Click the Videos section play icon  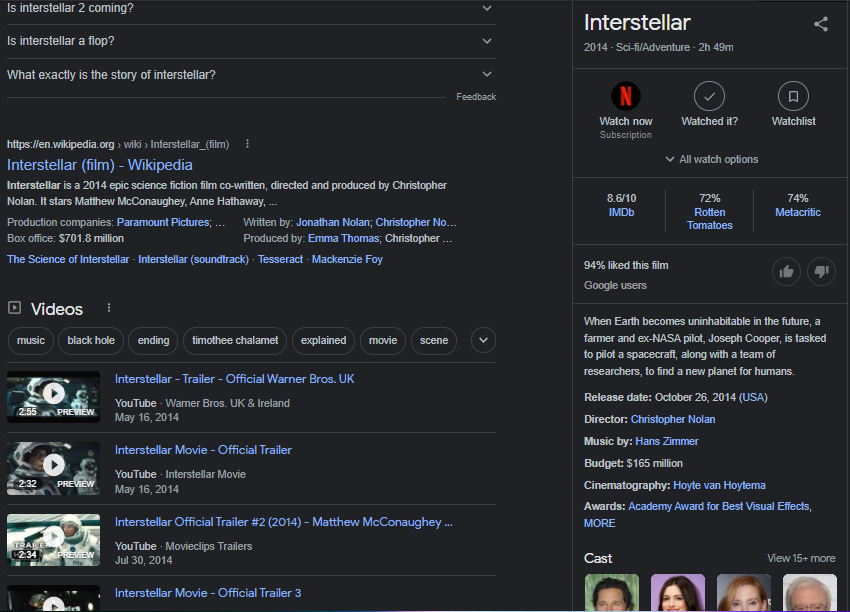click(14, 308)
